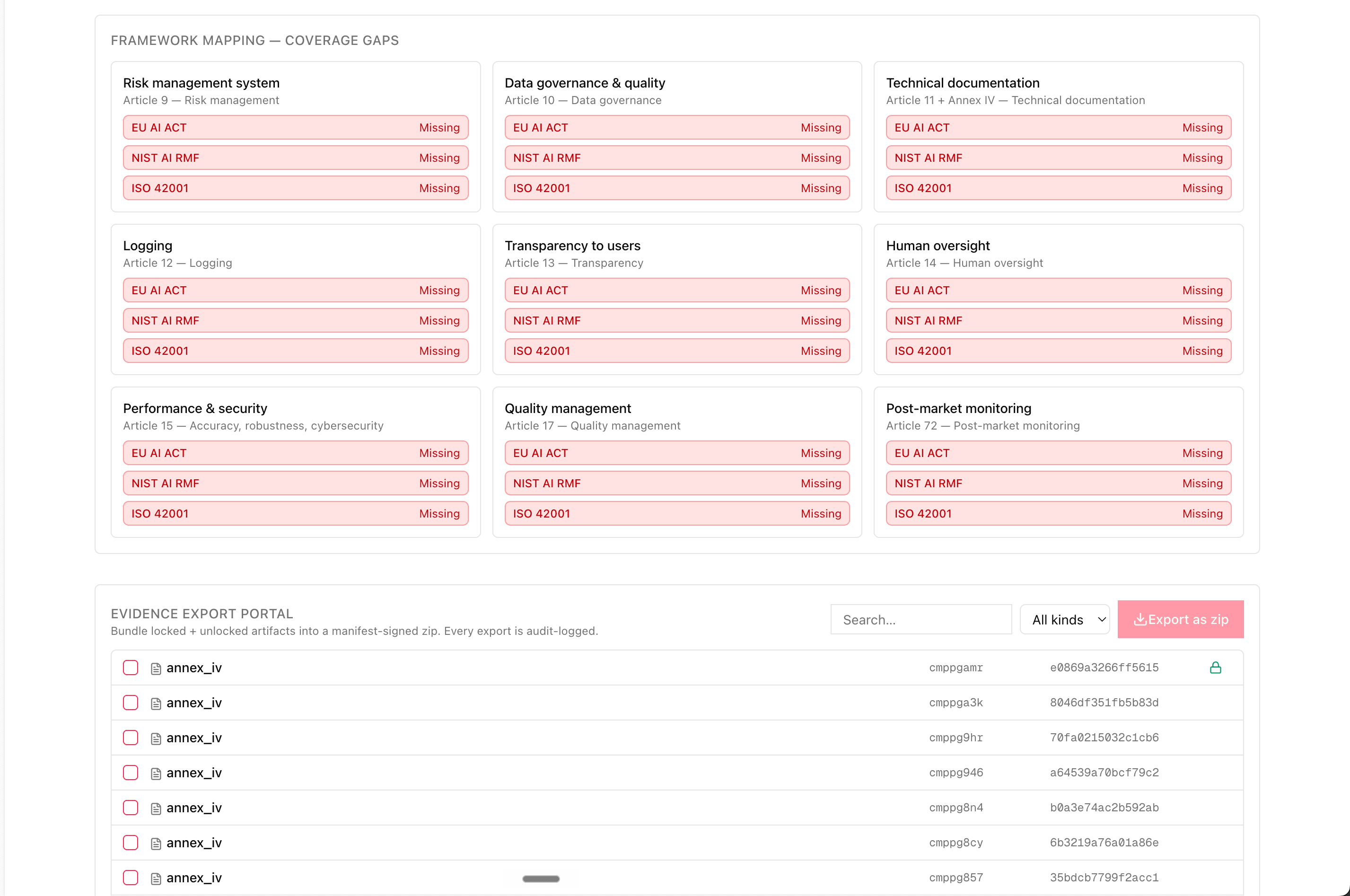This screenshot has width=1350, height=896.
Task: Click the NIST AI RMF row under Transparency to users
Action: pos(677,321)
